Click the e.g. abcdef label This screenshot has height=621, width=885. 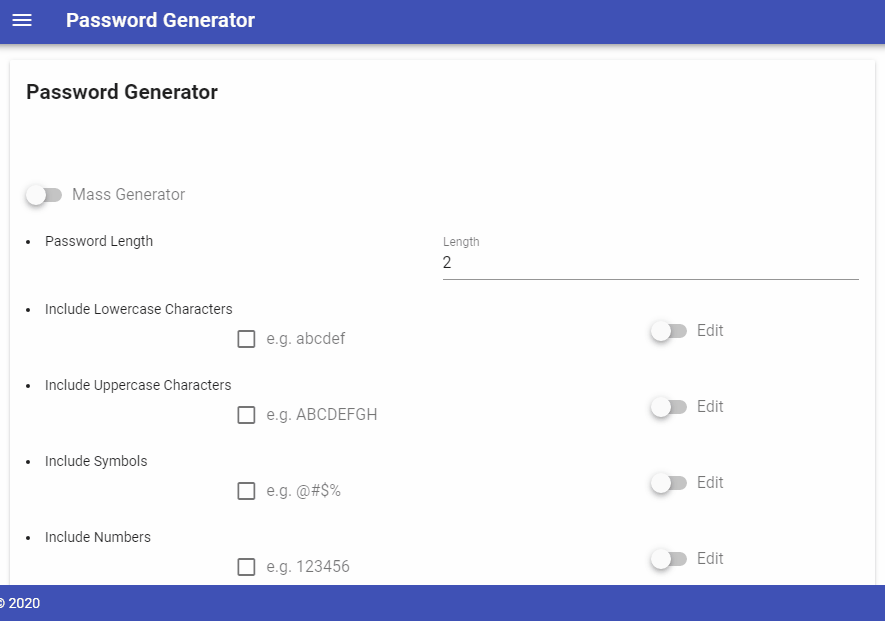pyautogui.click(x=305, y=339)
